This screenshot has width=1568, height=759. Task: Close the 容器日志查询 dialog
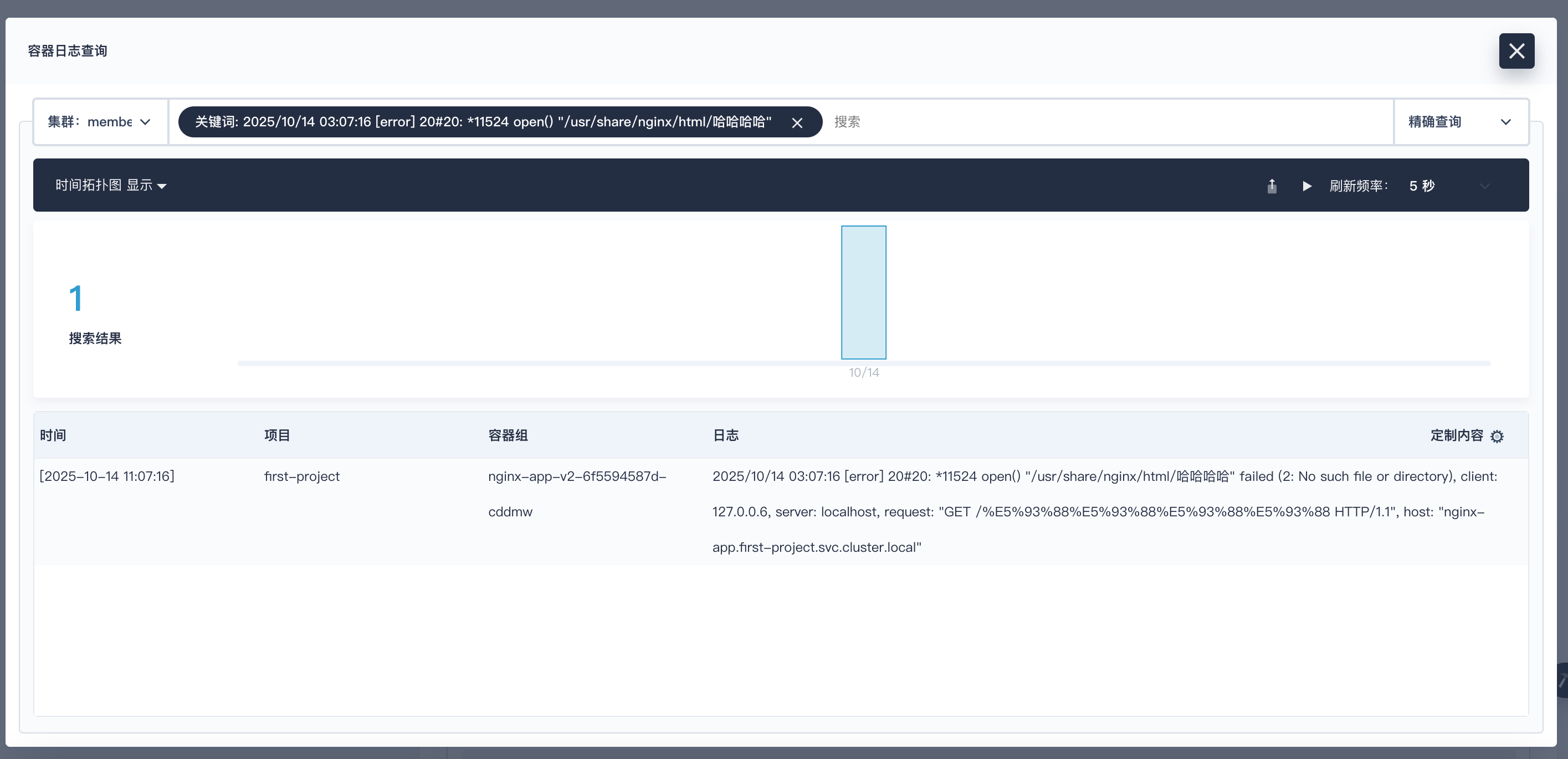(1516, 51)
